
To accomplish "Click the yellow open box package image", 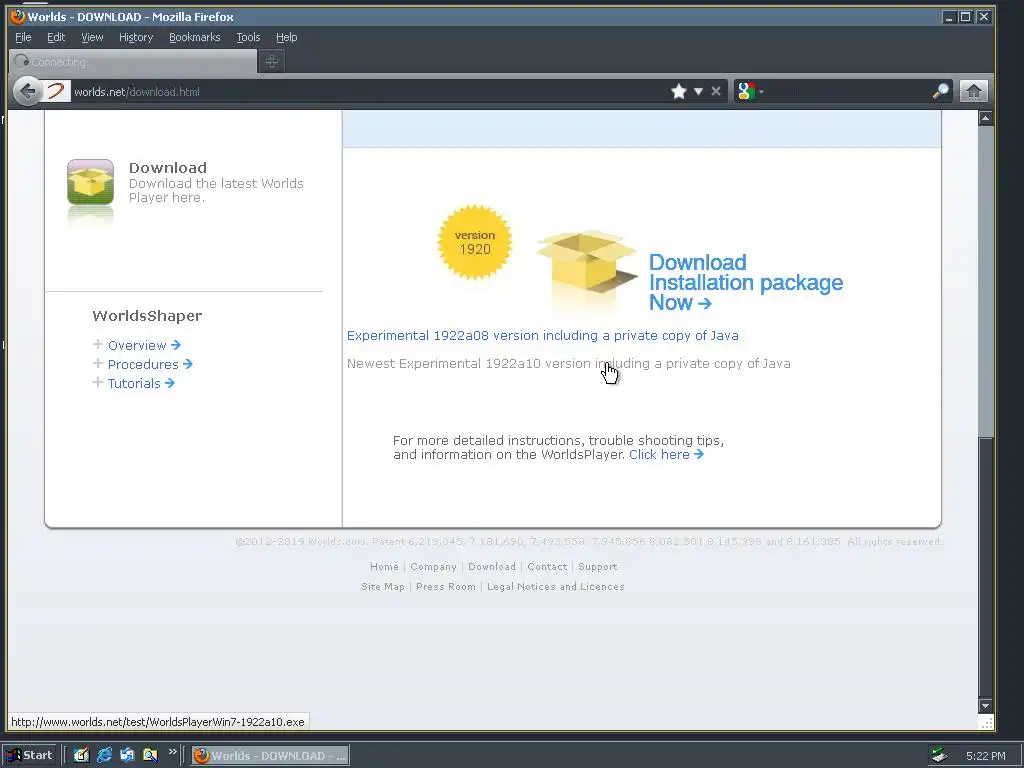I will click(x=587, y=265).
